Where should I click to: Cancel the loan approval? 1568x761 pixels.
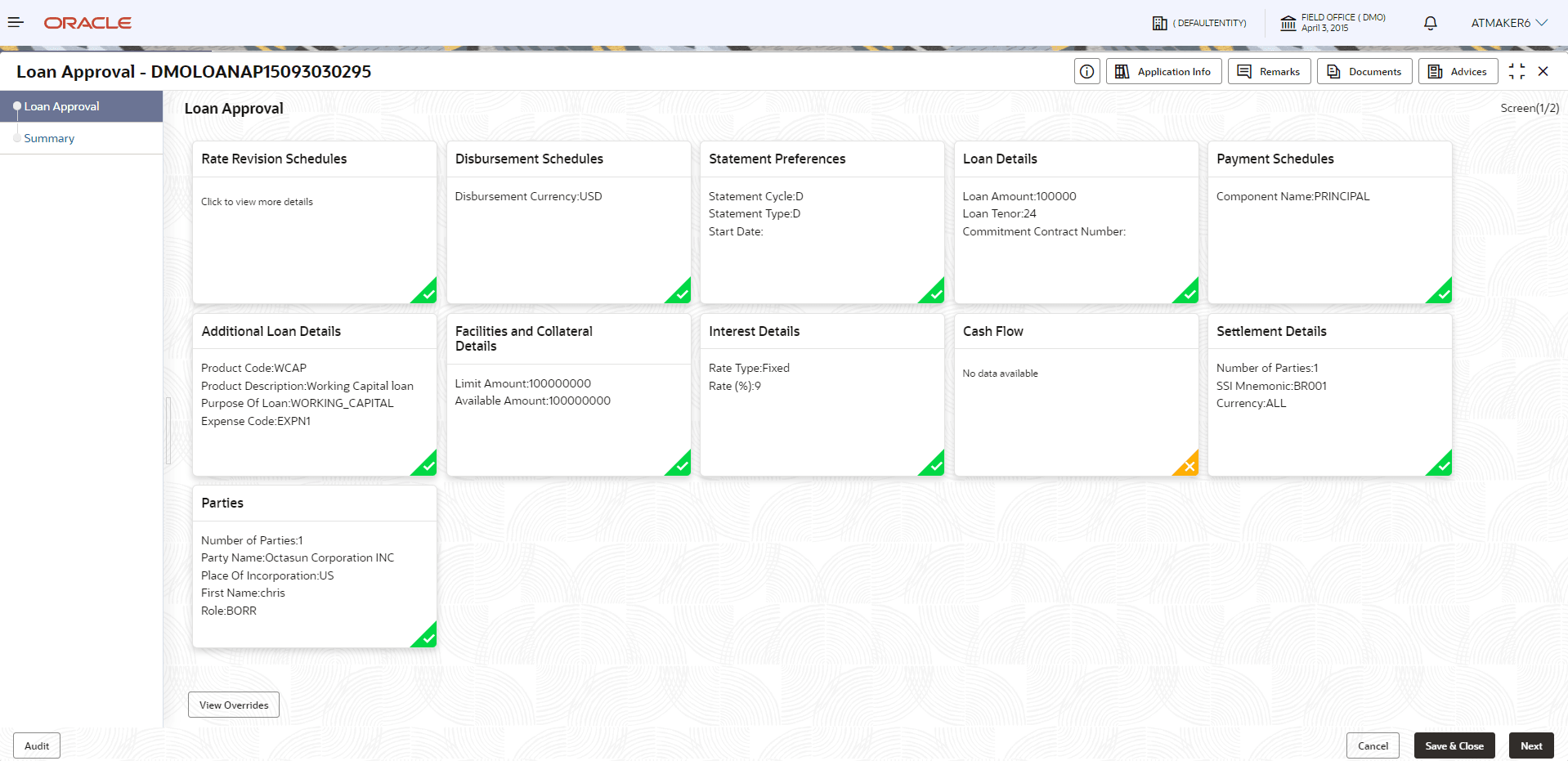[1373, 745]
